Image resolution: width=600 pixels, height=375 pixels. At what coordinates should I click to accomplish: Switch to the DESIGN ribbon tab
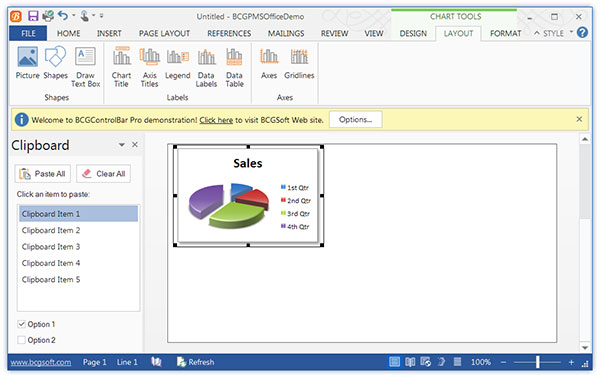coord(413,34)
